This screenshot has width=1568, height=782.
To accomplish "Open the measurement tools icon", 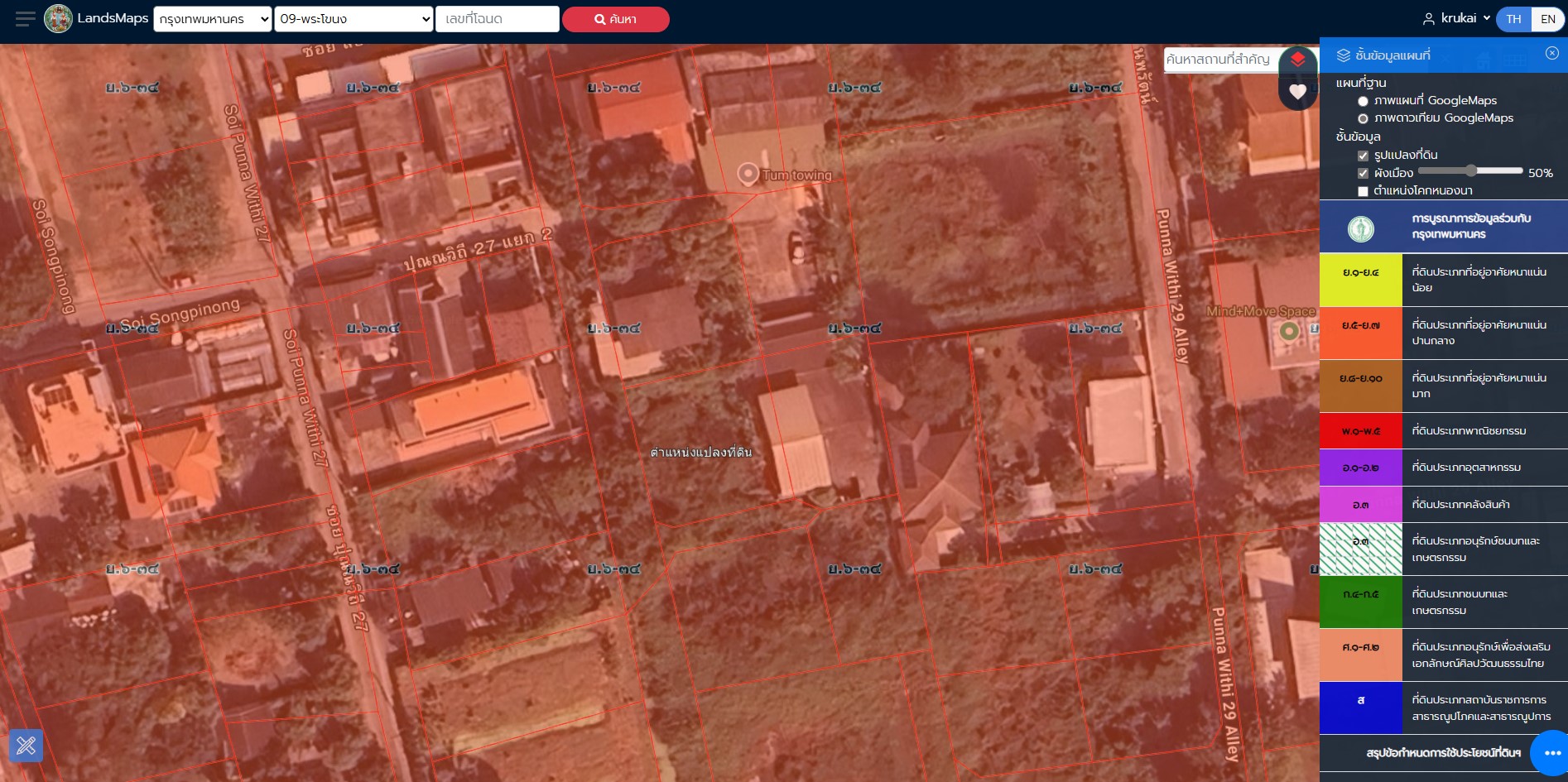I will pyautogui.click(x=26, y=746).
